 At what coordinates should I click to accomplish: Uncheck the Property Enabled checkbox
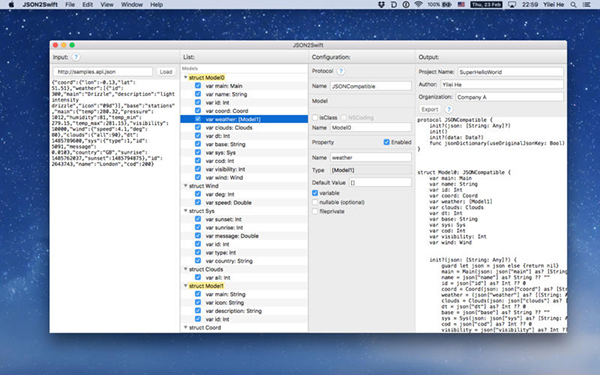[386, 142]
